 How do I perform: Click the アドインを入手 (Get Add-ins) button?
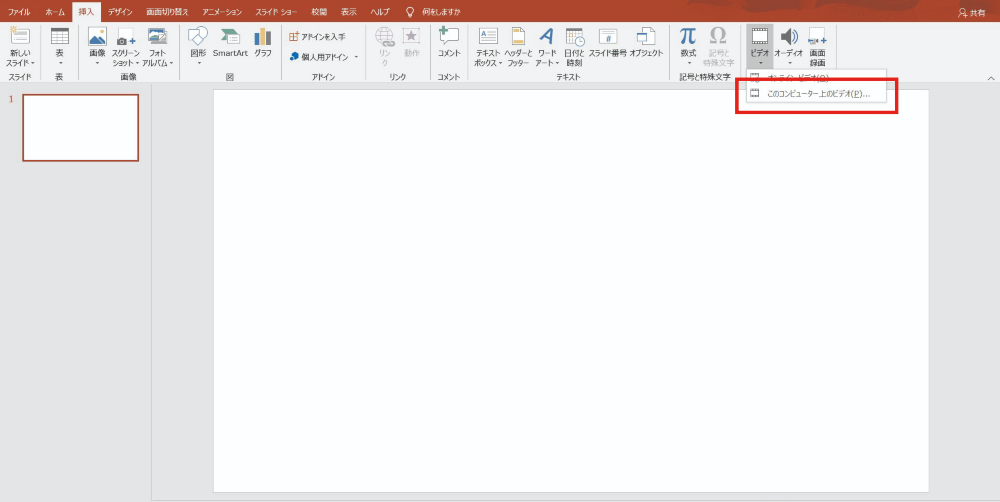click(318, 37)
